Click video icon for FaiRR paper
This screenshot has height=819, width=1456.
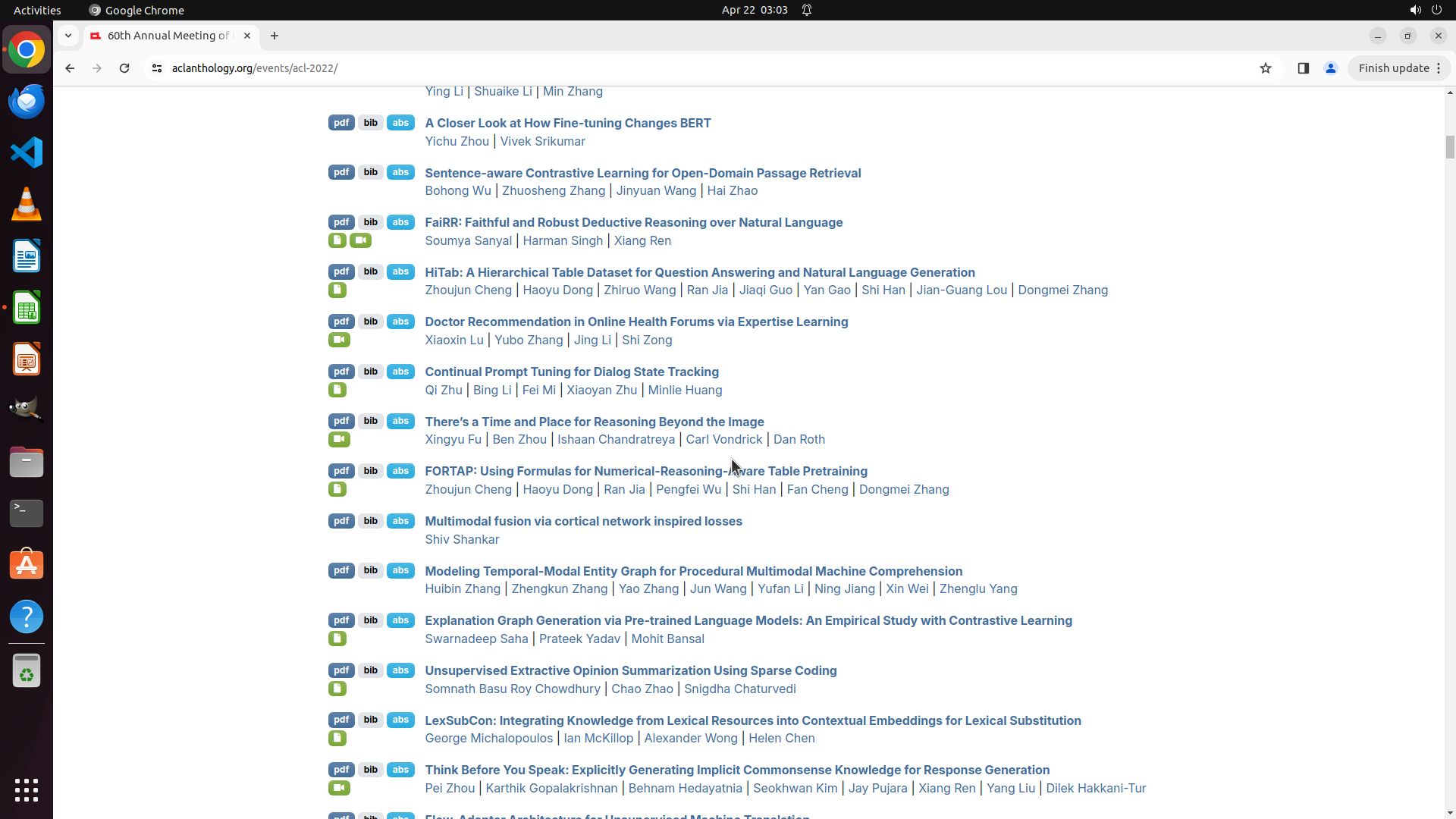click(360, 240)
